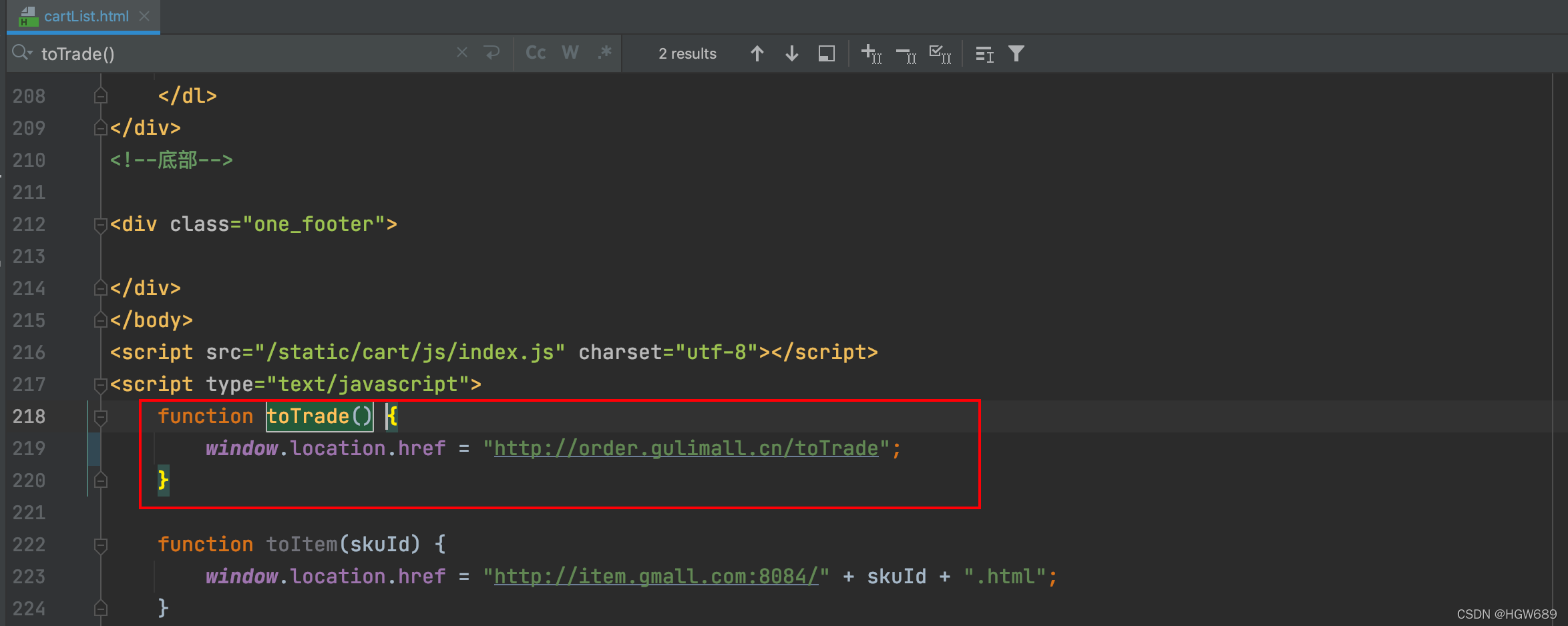Open search results in find window

pyautogui.click(x=827, y=53)
